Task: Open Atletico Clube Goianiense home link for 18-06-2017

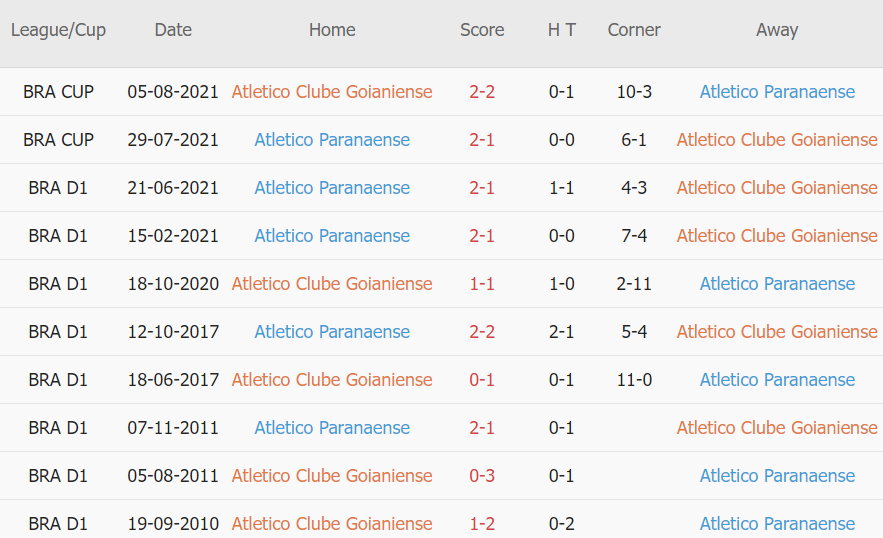Action: (332, 380)
